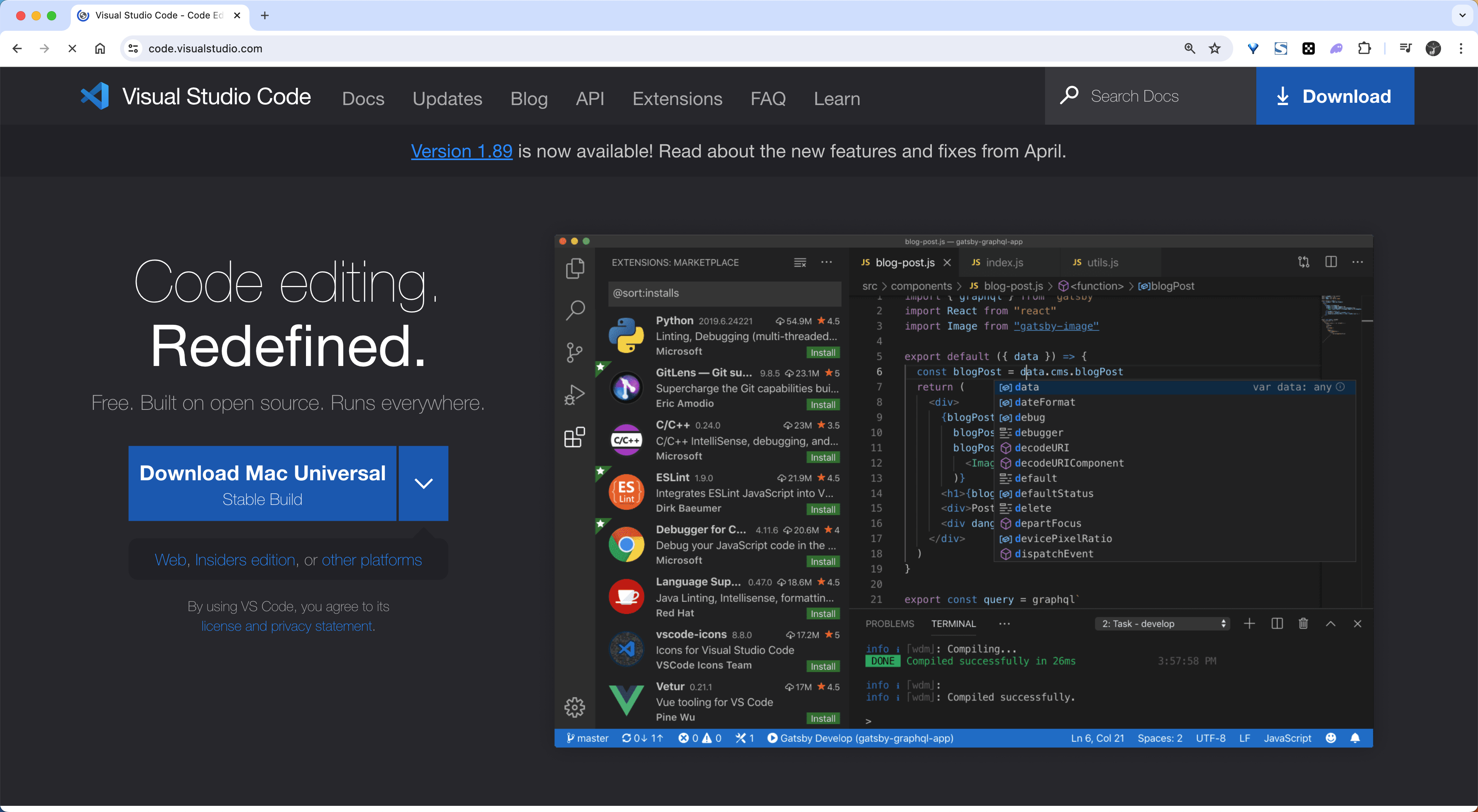This screenshot has height=812, width=1478.
Task: Stop page loading with the X button
Action: 72,49
